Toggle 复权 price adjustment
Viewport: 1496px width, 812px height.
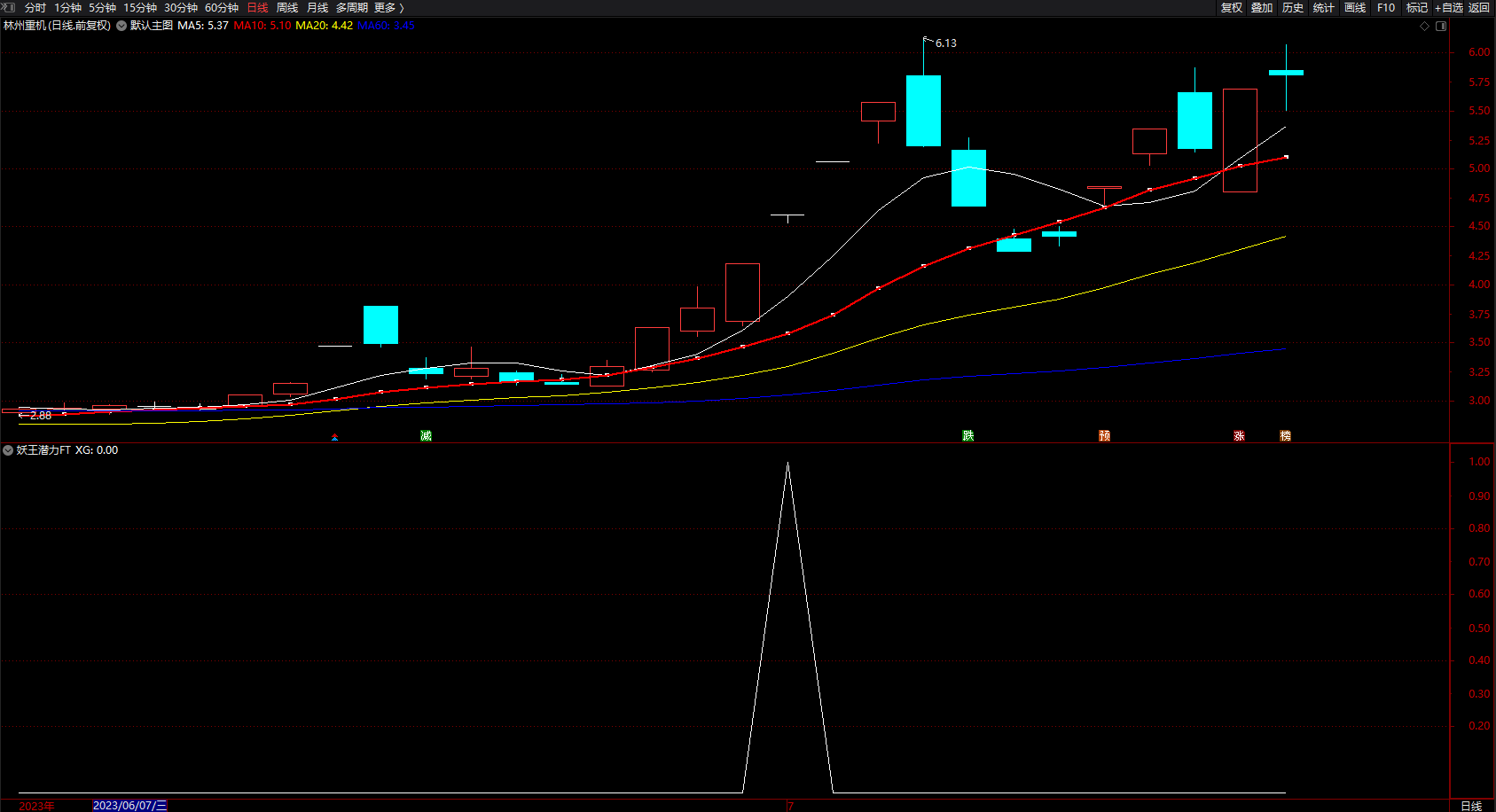[1231, 7]
